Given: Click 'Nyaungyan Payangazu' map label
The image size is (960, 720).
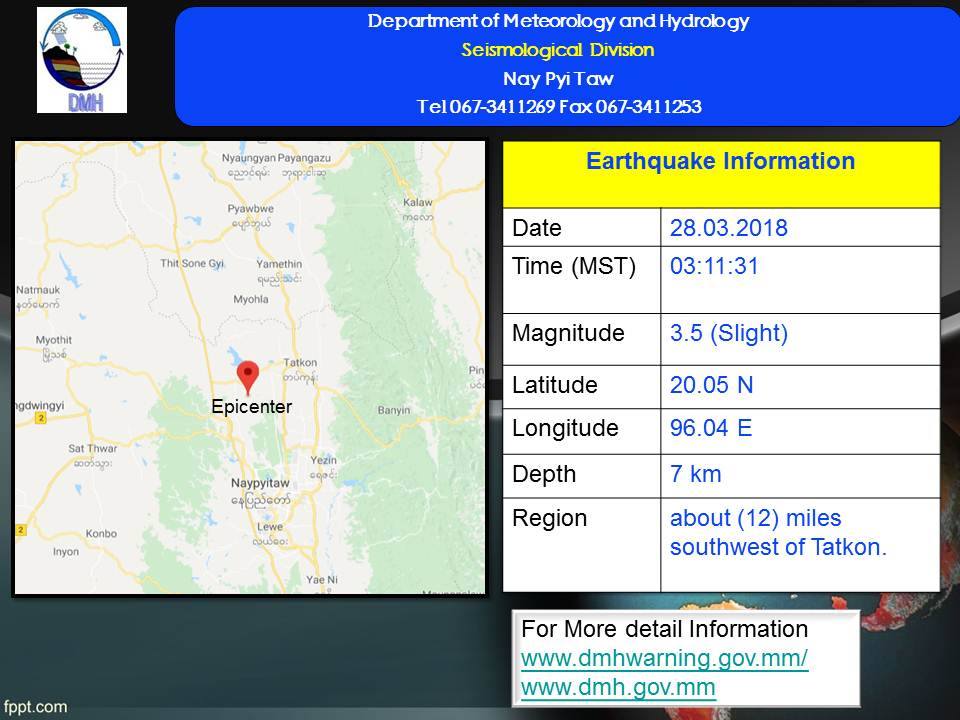Looking at the screenshot, I should click(x=276, y=158).
